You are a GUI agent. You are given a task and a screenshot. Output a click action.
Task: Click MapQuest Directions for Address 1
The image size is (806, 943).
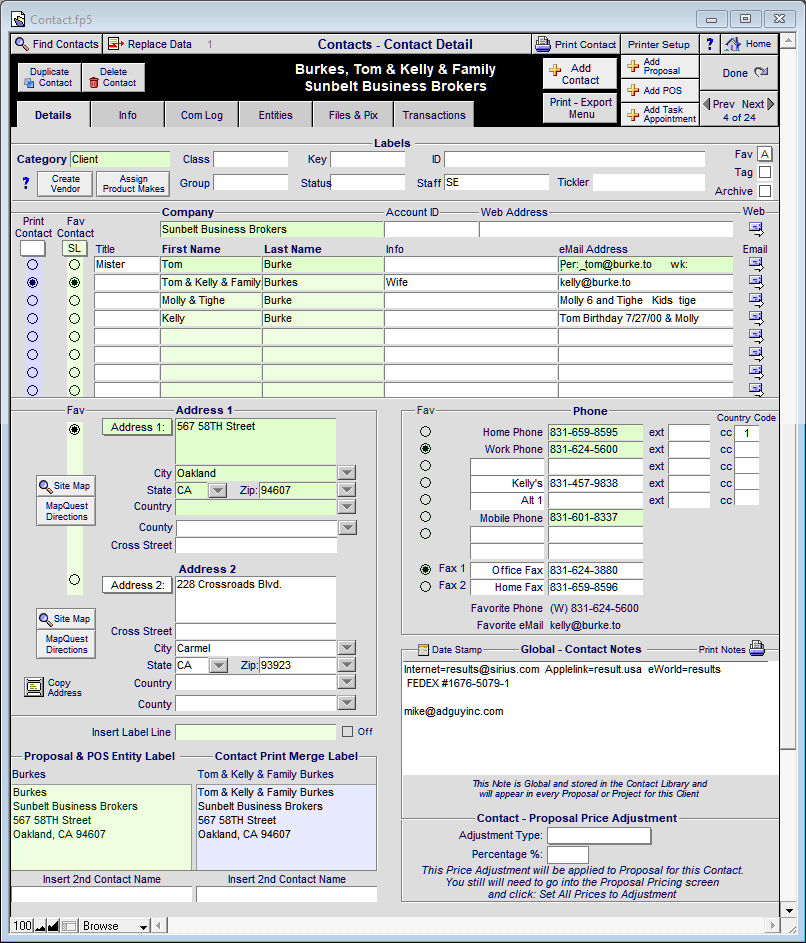[x=66, y=511]
